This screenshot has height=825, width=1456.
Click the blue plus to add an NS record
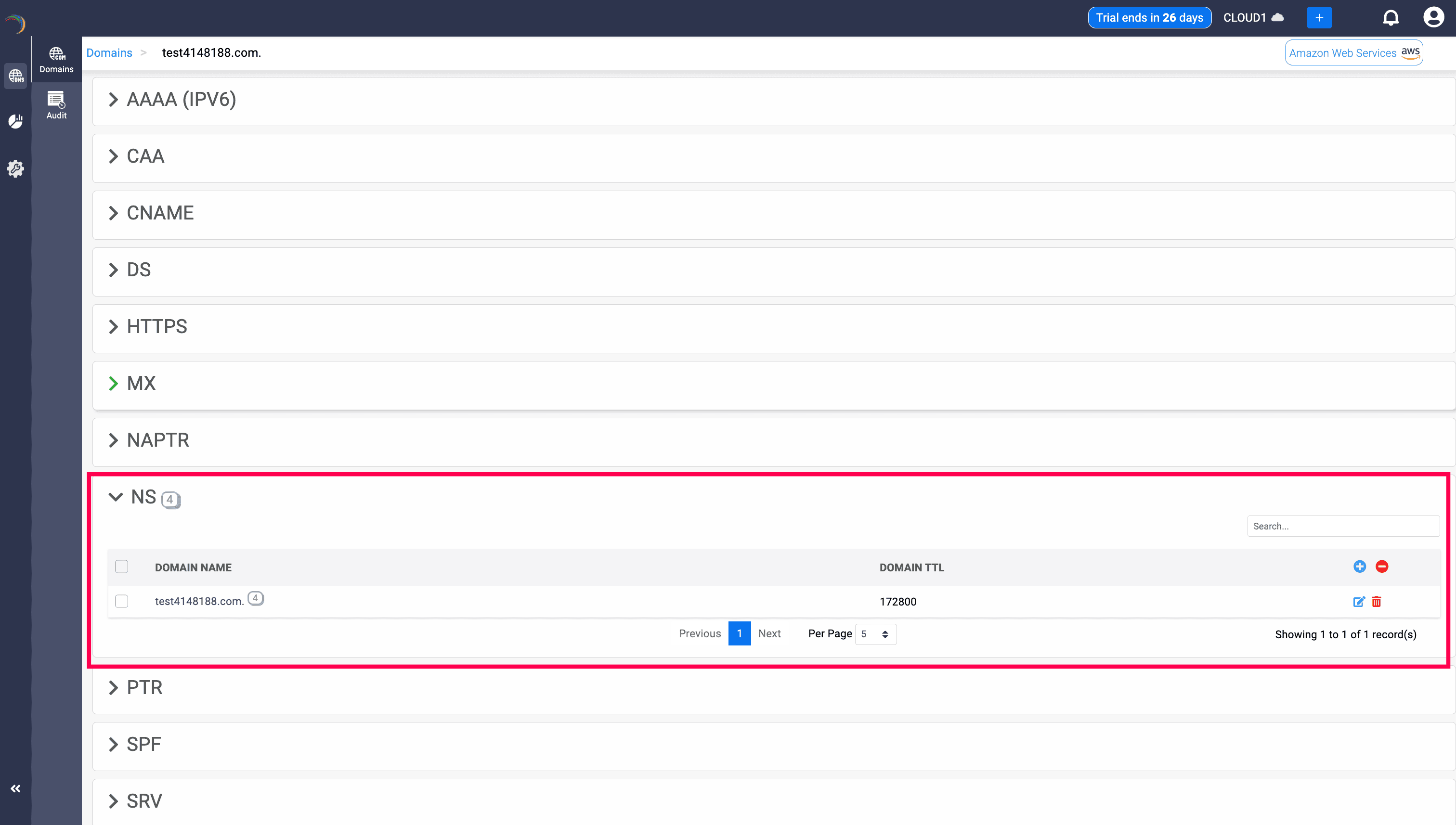pyautogui.click(x=1360, y=567)
